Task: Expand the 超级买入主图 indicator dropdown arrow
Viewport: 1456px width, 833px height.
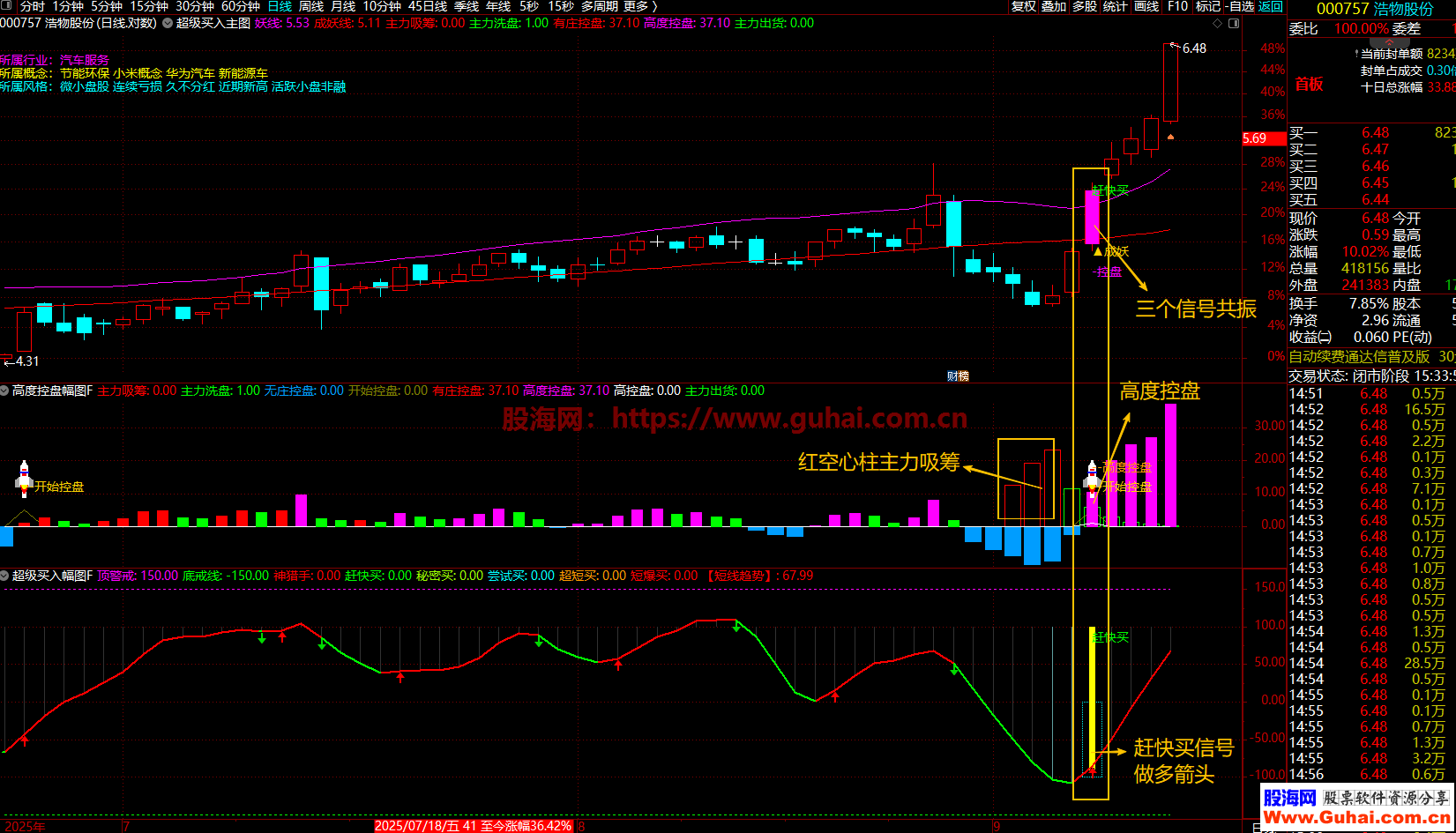Action: click(x=168, y=23)
